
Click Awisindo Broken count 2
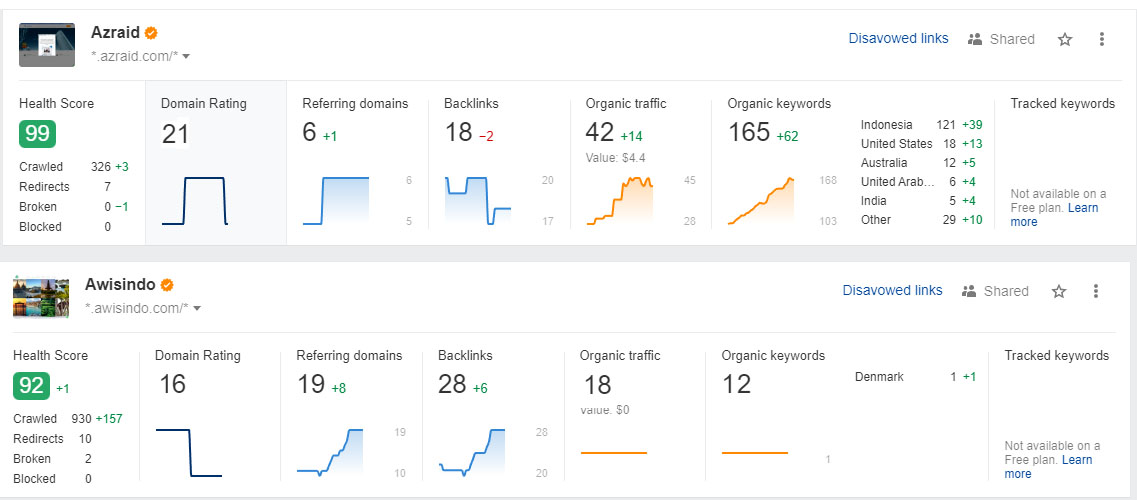[x=88, y=459]
